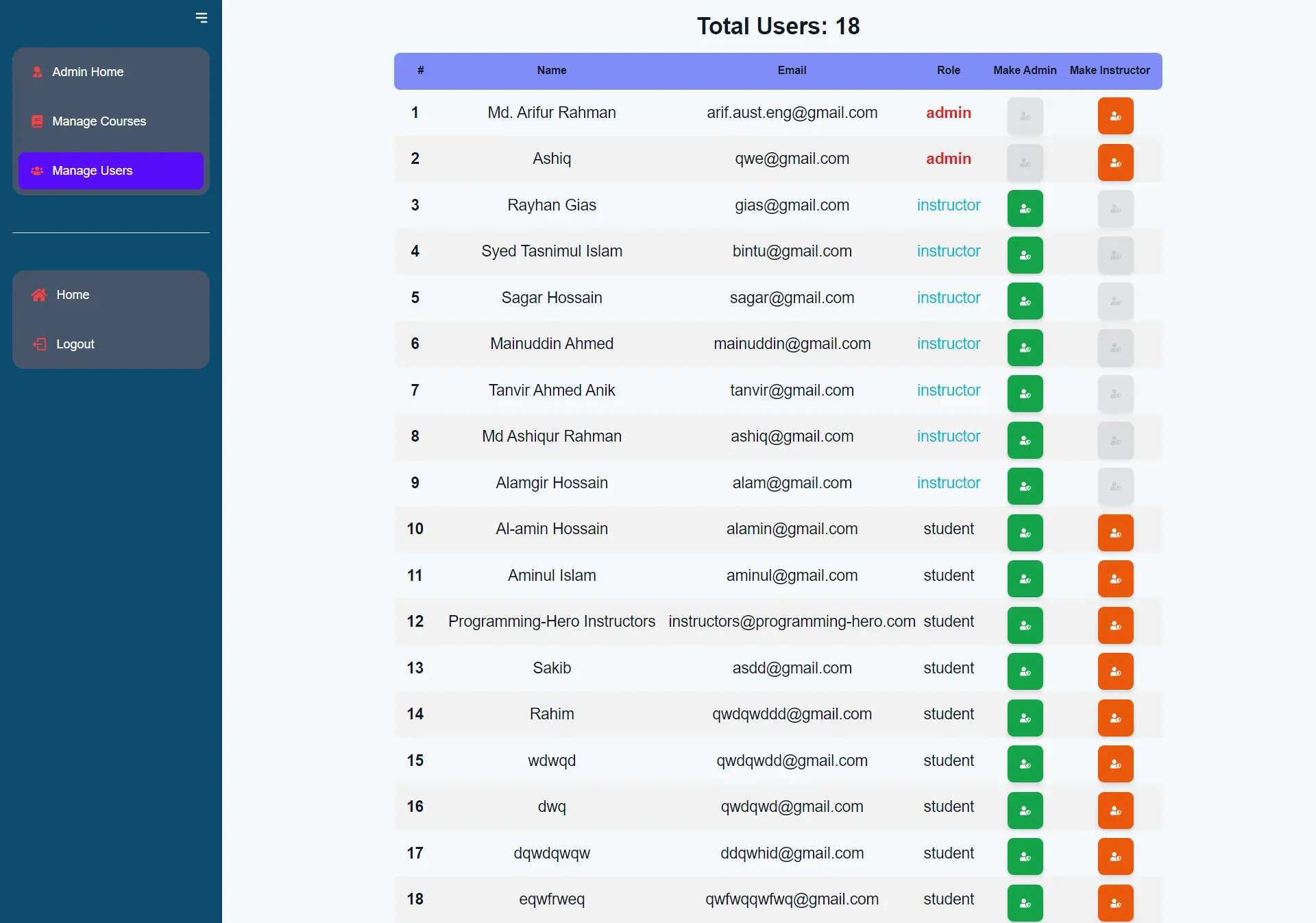
Task: Open the Admin Home page
Action: click(x=88, y=72)
